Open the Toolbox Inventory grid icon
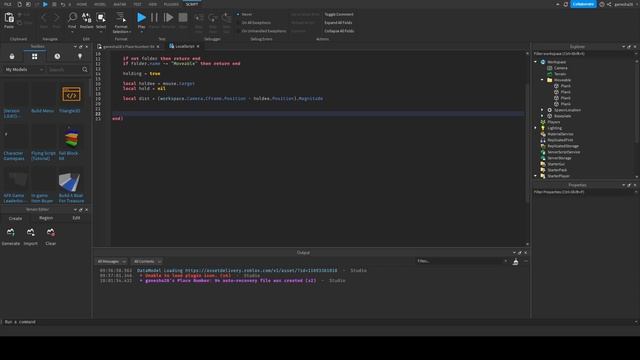 (x=35, y=56)
